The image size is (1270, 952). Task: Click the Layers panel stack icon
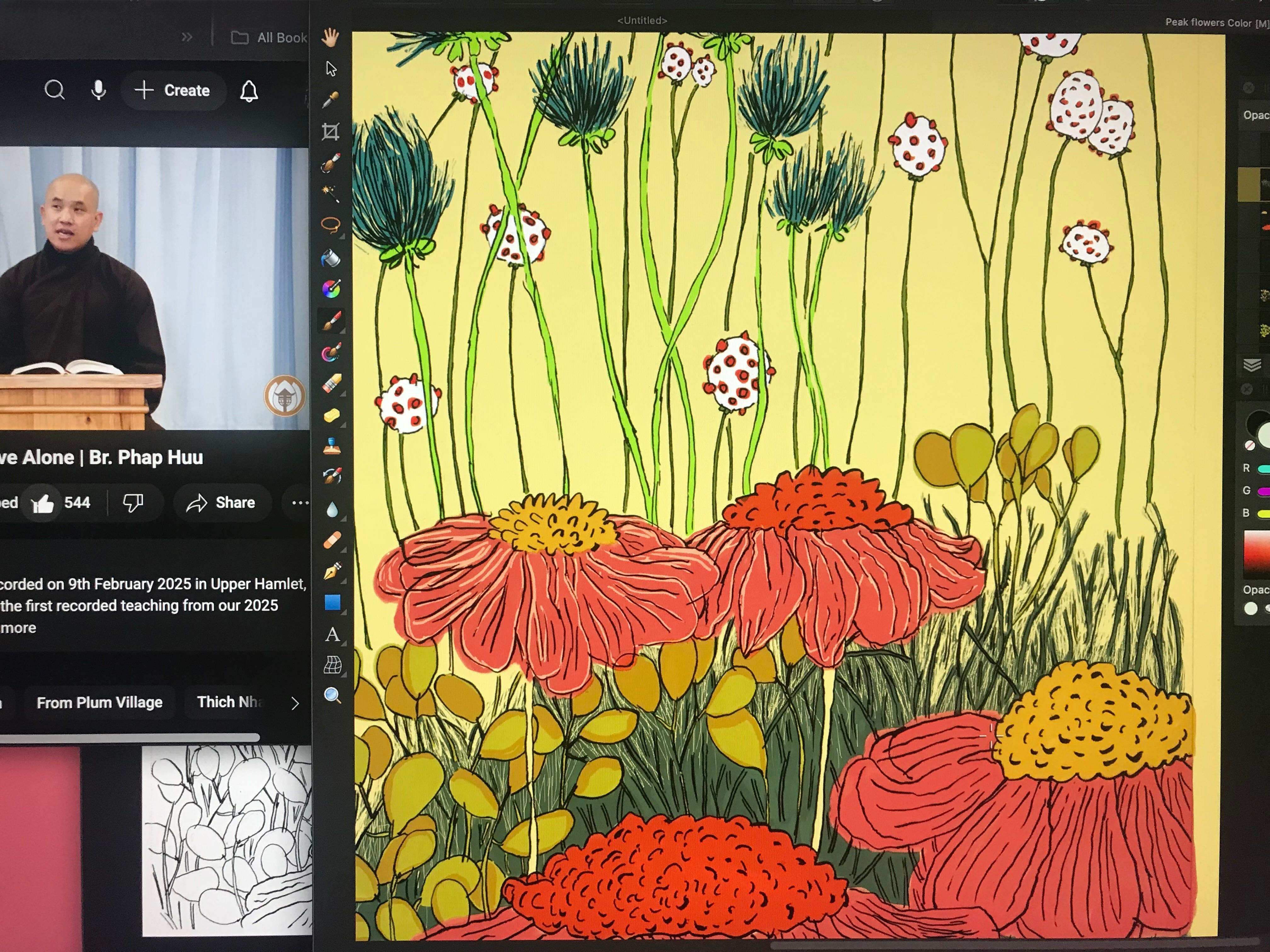[x=1252, y=365]
